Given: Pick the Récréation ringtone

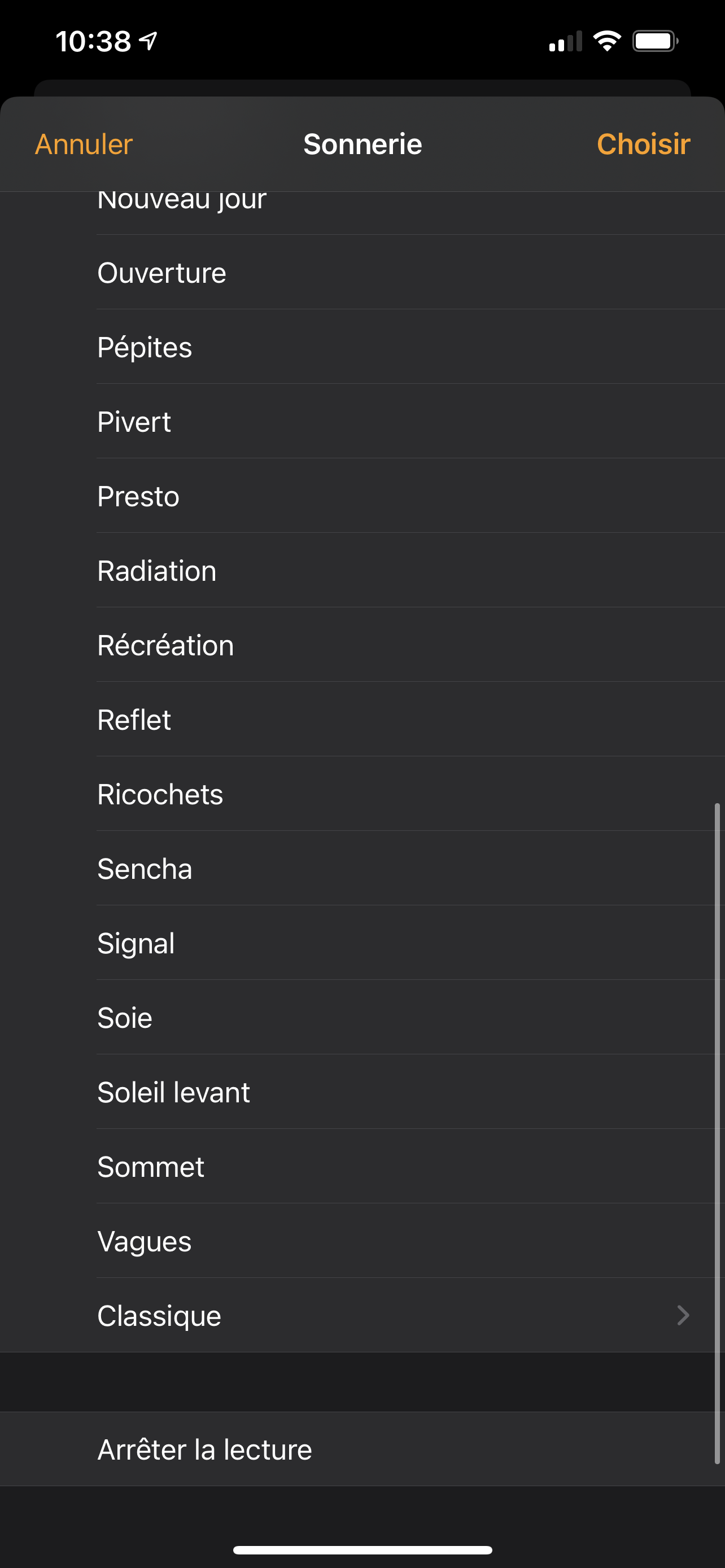Looking at the screenshot, I should click(x=165, y=645).
